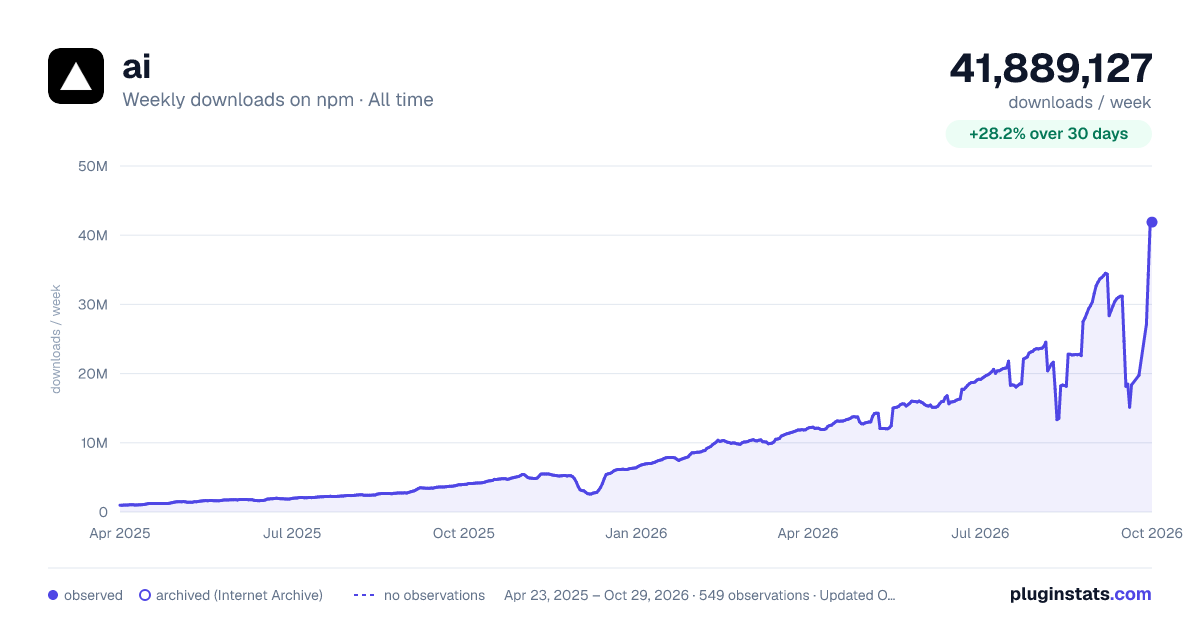The image size is (1200, 630).
Task: Click the Jan 2026 x-axis label
Action: pyautogui.click(x=636, y=533)
